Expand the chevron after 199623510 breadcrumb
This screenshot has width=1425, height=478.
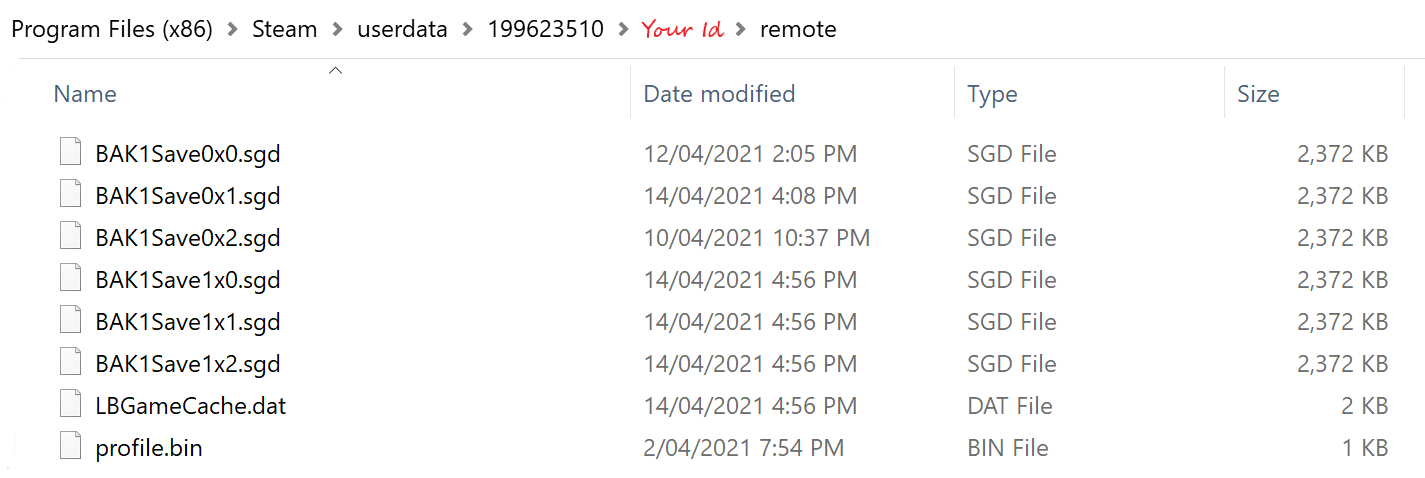pos(623,30)
